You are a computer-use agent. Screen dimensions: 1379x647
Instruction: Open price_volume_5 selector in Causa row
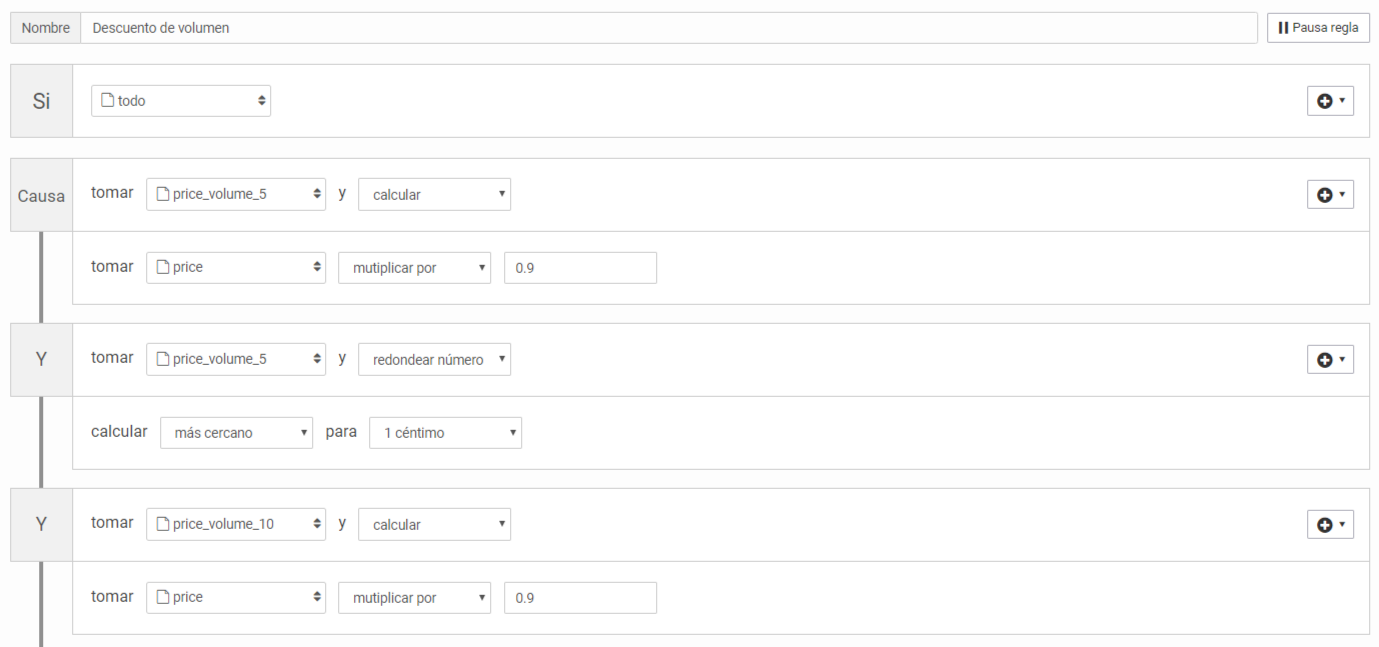[x=236, y=195]
